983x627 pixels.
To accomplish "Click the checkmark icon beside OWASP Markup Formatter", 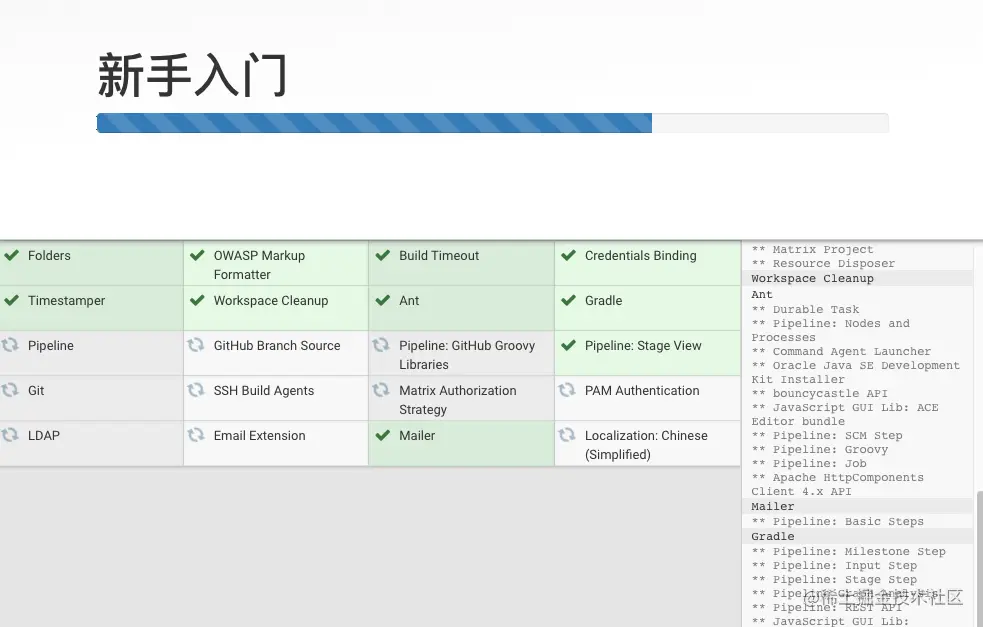I will pos(197,255).
